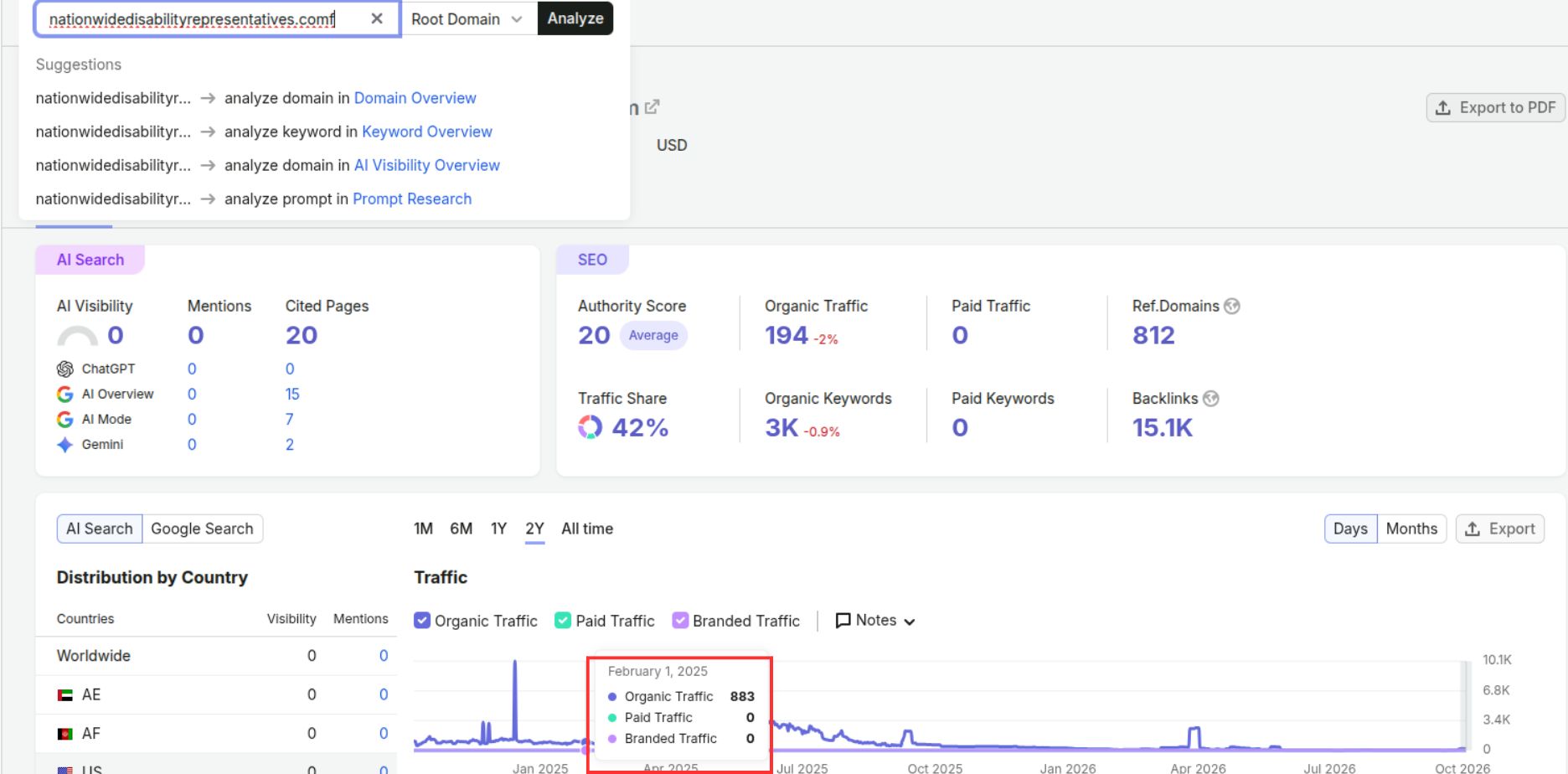Click the Traffic Share donut chart icon
This screenshot has width=1568, height=774.
point(590,427)
